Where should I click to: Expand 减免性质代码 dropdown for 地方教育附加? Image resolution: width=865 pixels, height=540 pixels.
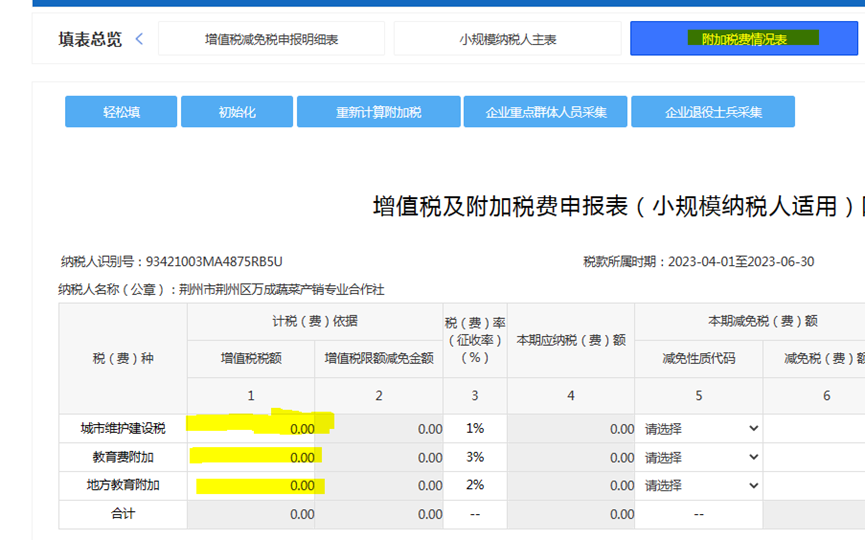[x=699, y=485]
